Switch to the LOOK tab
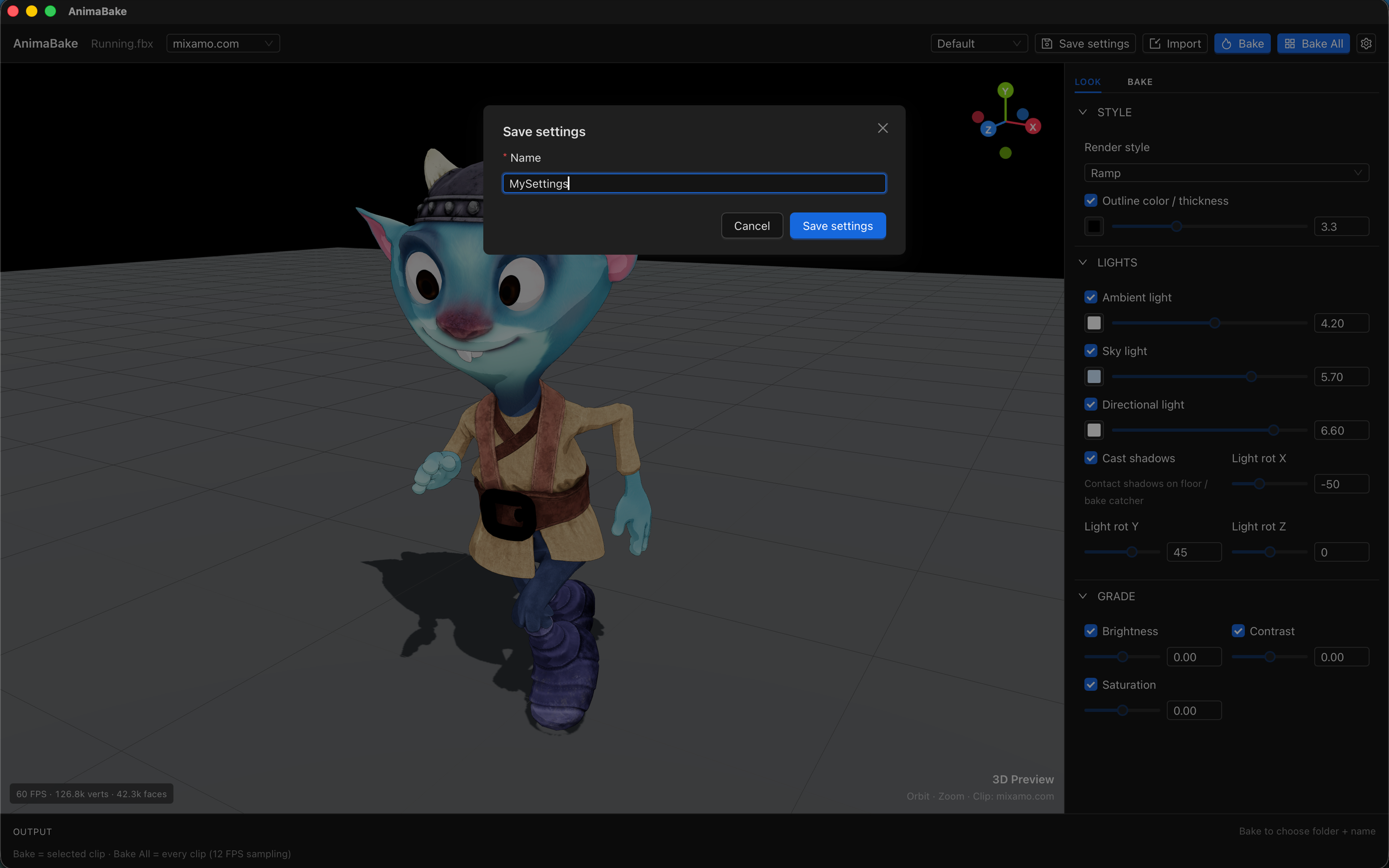The height and width of the screenshot is (868, 1389). tap(1087, 81)
